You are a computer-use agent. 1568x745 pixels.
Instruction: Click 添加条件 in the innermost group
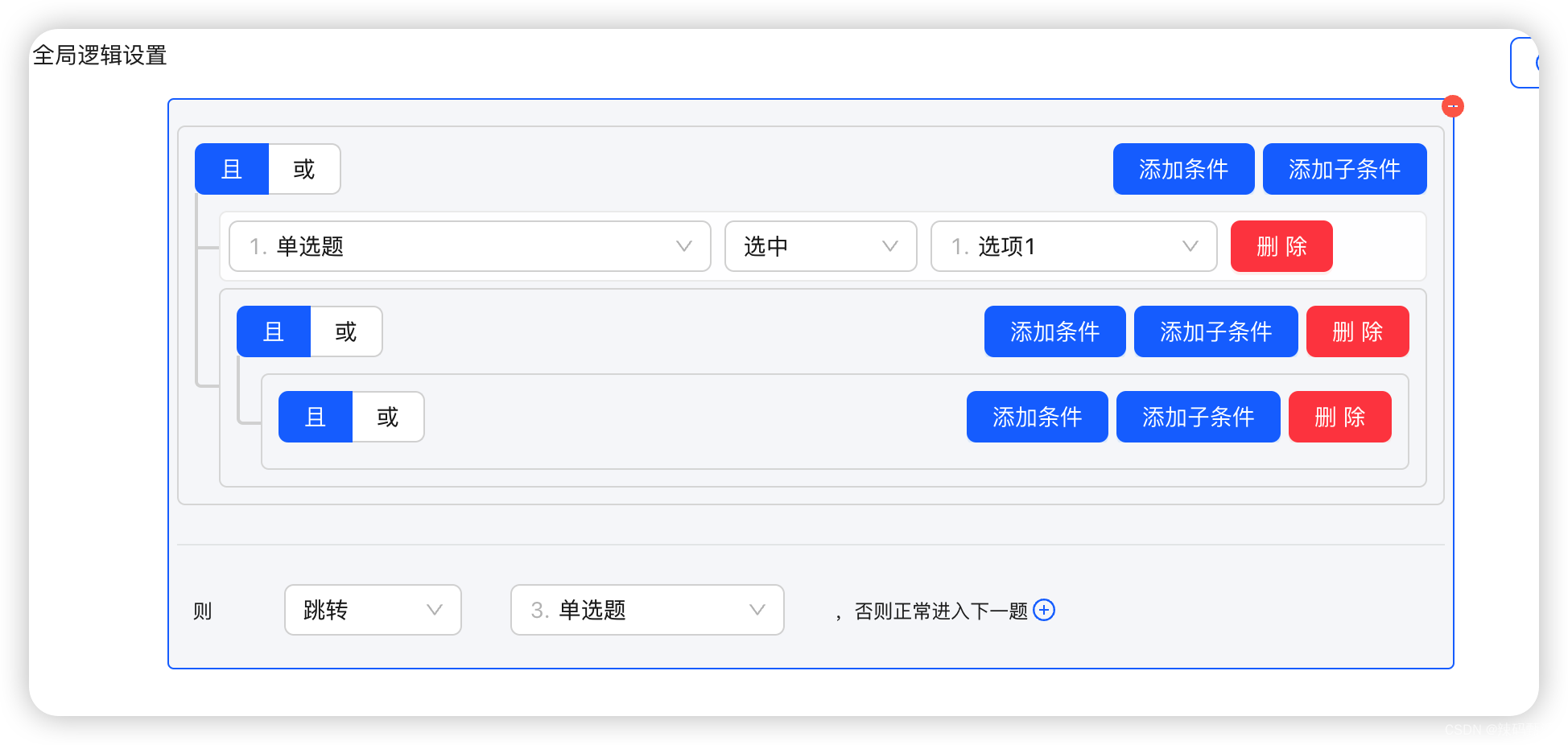tap(1037, 417)
